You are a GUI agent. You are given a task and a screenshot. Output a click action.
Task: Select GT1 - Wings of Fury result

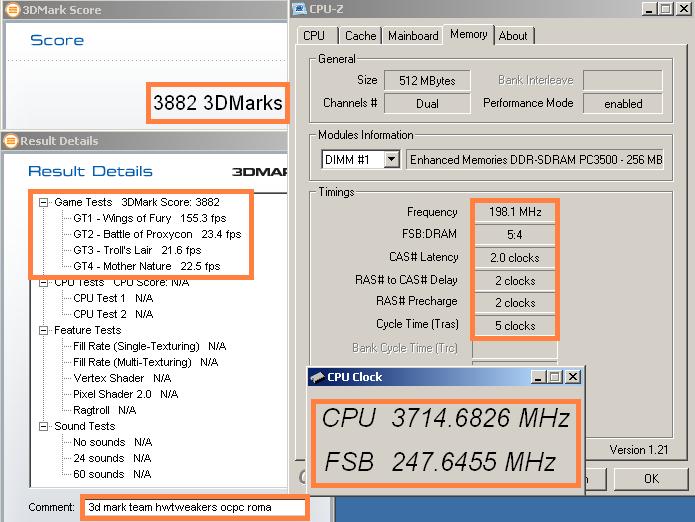[x=150, y=218]
